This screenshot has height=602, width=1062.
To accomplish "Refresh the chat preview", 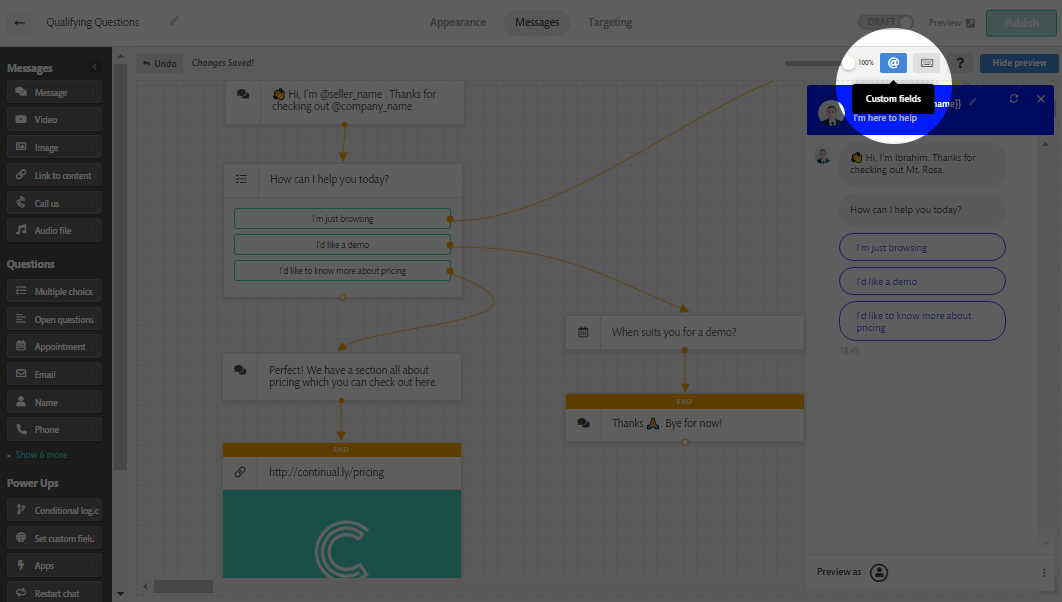I will 1014,99.
